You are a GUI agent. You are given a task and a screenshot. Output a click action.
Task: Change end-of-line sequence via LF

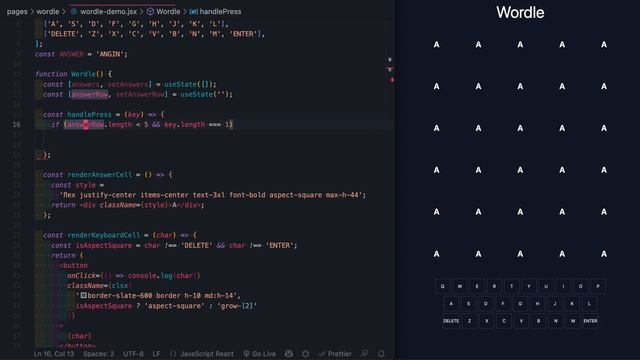156,353
